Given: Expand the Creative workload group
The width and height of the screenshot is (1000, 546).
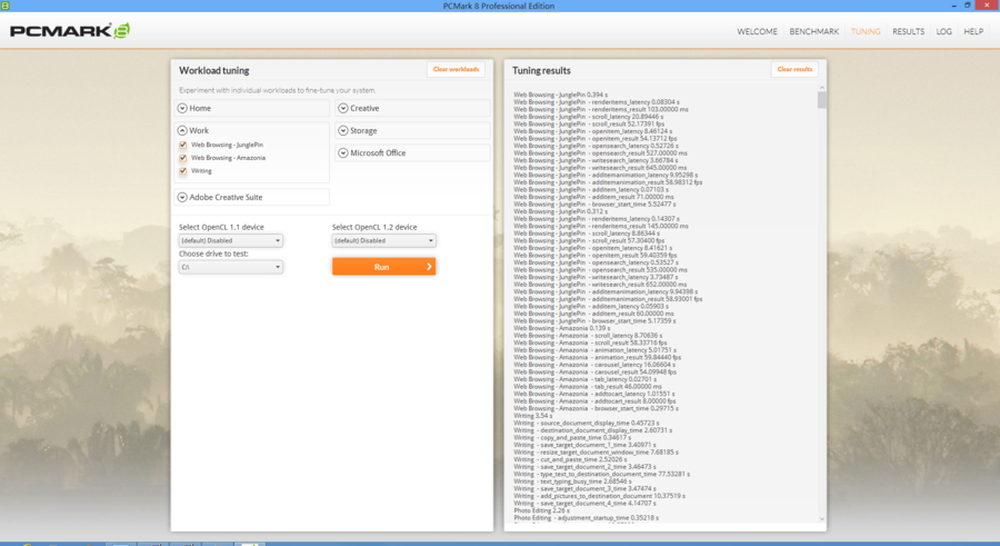Looking at the screenshot, I should (x=413, y=108).
